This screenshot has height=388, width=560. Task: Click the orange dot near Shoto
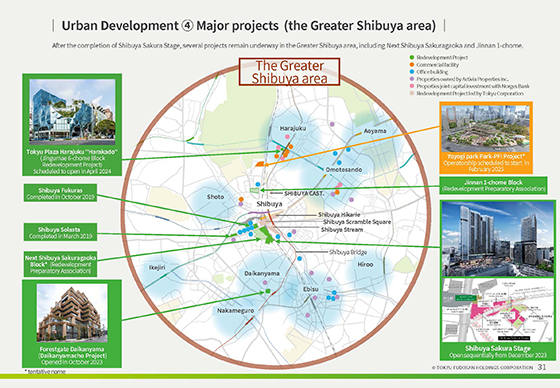pos(241,199)
